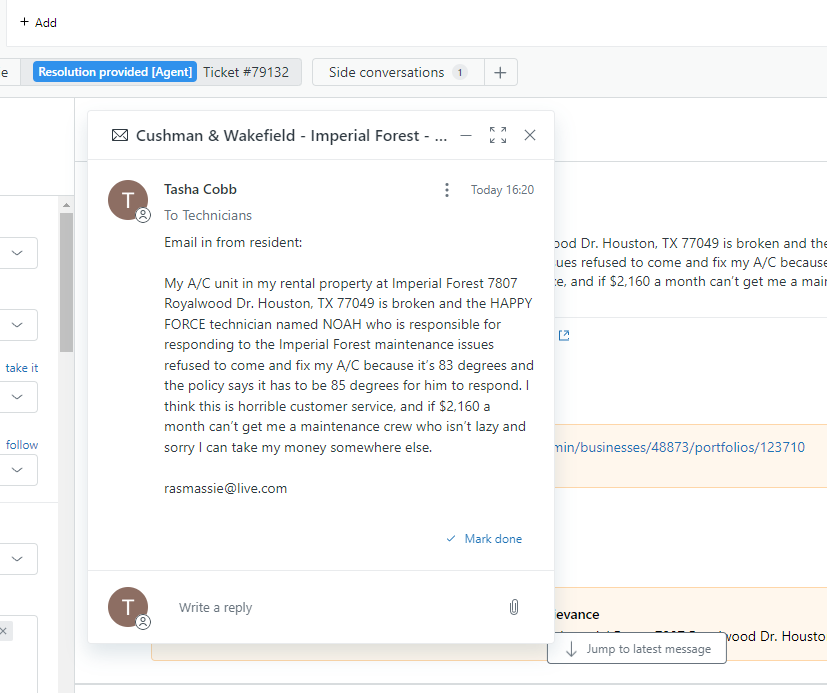Click the plus icon beside Side conversations
Screen dimensions: 827x693
[501, 72]
